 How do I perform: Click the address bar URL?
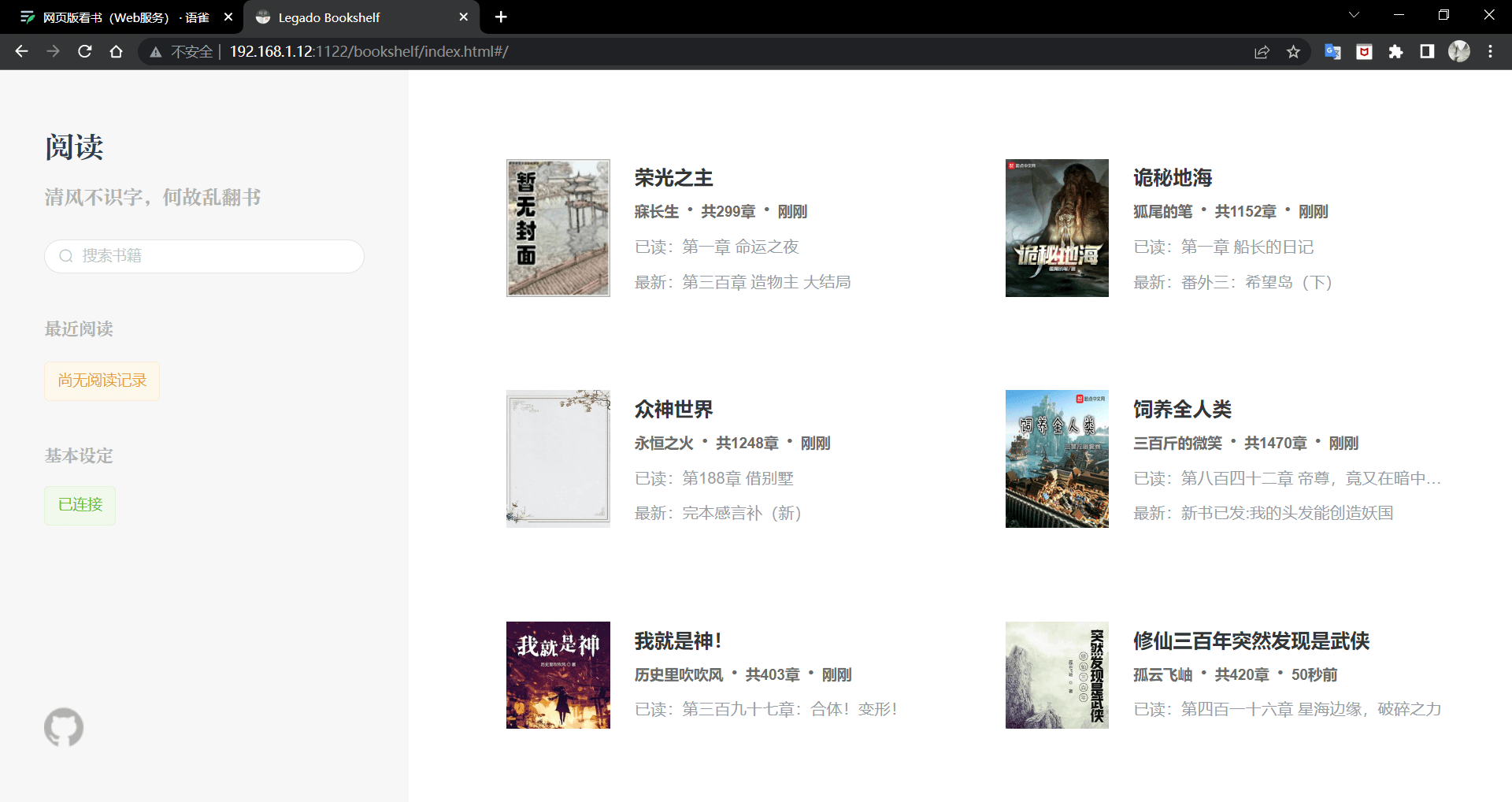click(369, 51)
